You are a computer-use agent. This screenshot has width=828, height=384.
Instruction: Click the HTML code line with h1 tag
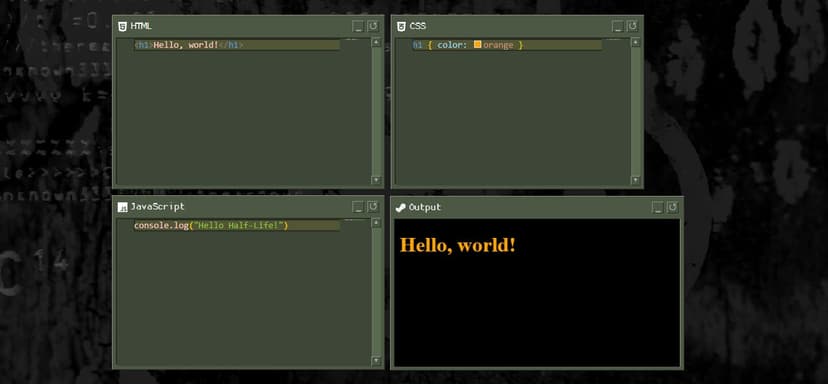(x=237, y=45)
